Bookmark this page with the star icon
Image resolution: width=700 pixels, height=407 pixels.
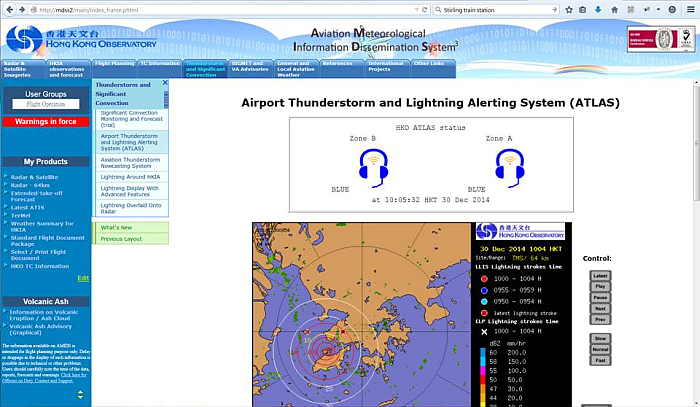point(569,9)
